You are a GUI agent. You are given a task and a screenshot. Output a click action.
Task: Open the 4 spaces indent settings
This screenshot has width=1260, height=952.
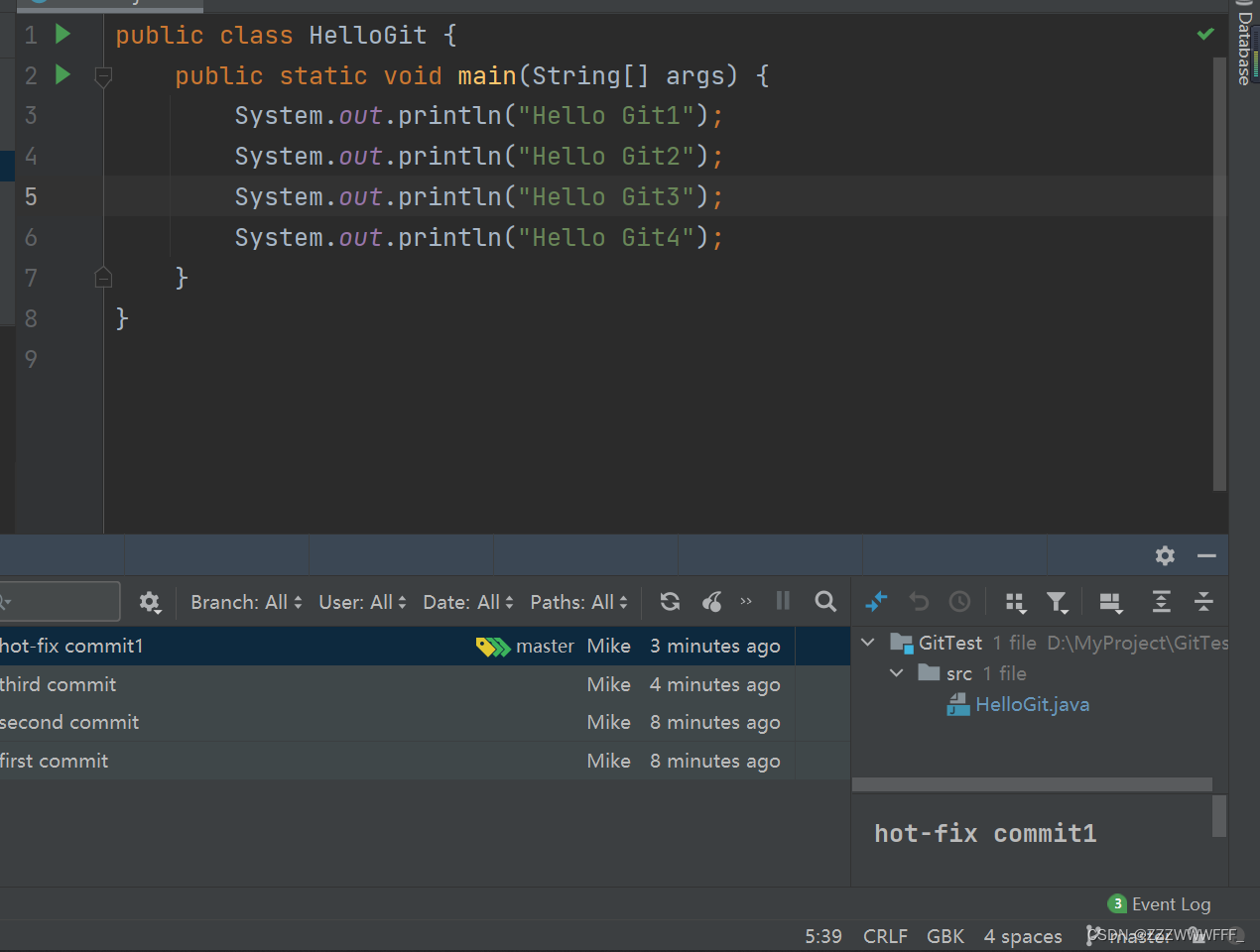[x=1023, y=936]
